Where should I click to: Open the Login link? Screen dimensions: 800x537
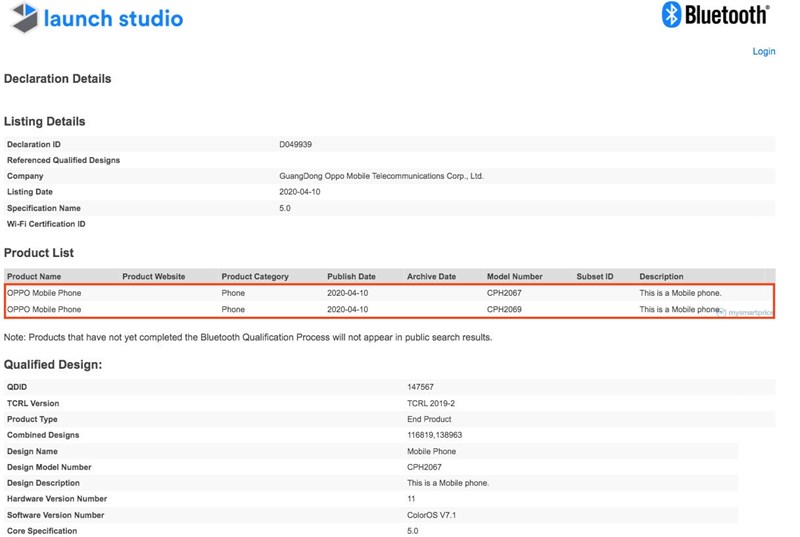point(763,51)
